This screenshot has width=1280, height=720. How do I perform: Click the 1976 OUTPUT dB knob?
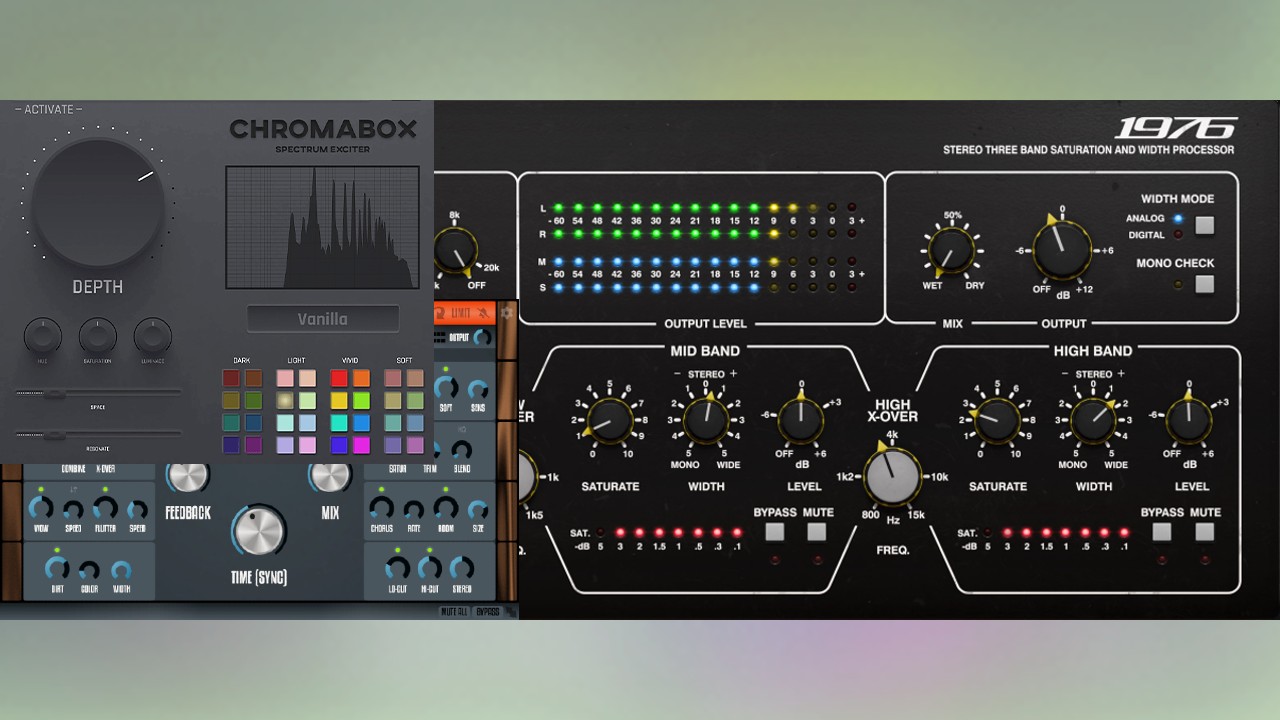[1062, 250]
